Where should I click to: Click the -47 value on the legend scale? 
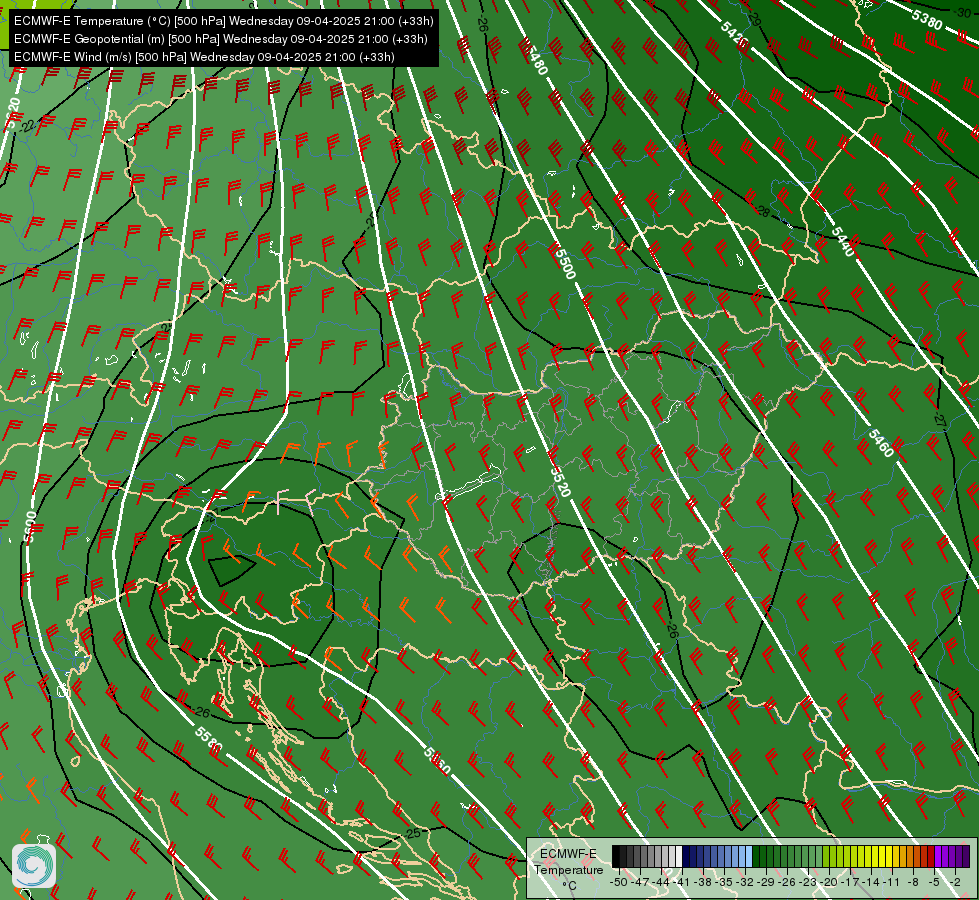(x=640, y=882)
